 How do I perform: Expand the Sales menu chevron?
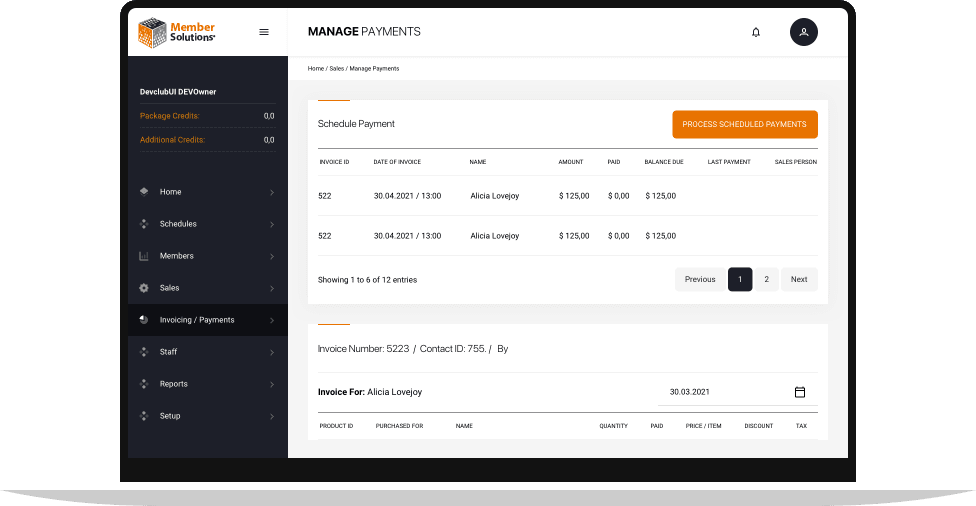pos(272,288)
